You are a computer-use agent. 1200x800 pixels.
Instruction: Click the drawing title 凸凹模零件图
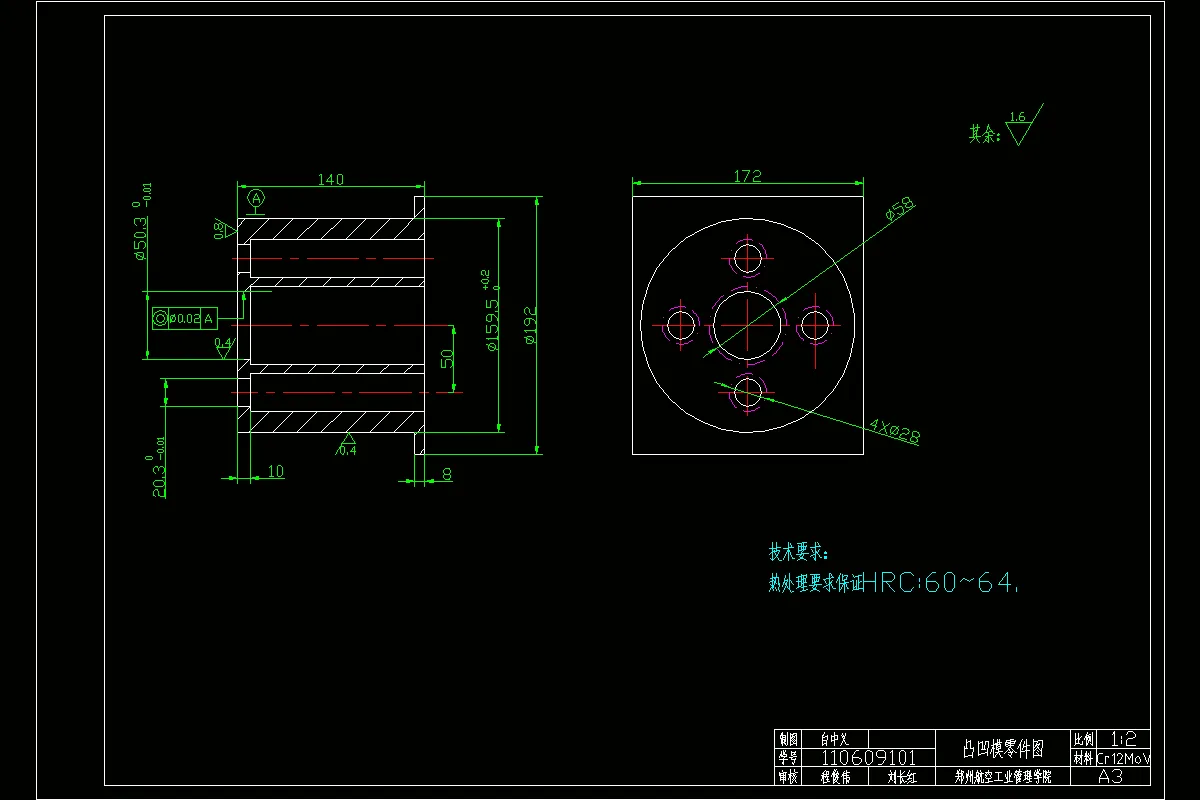(1003, 748)
